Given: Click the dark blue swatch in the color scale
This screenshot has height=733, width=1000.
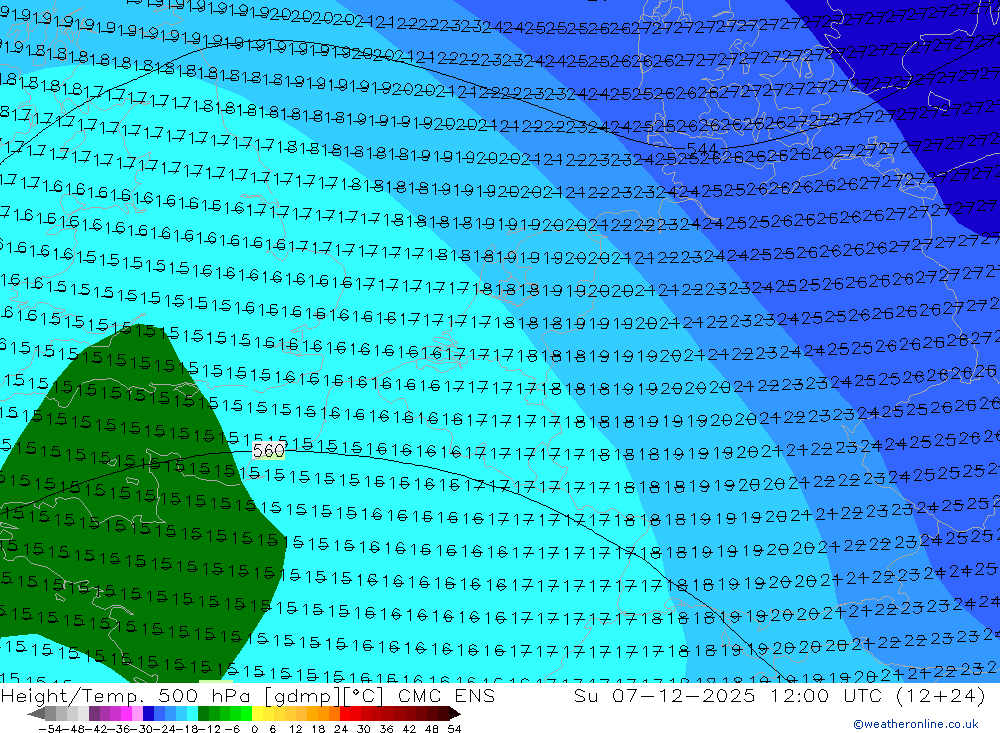Looking at the screenshot, I should [x=149, y=714].
